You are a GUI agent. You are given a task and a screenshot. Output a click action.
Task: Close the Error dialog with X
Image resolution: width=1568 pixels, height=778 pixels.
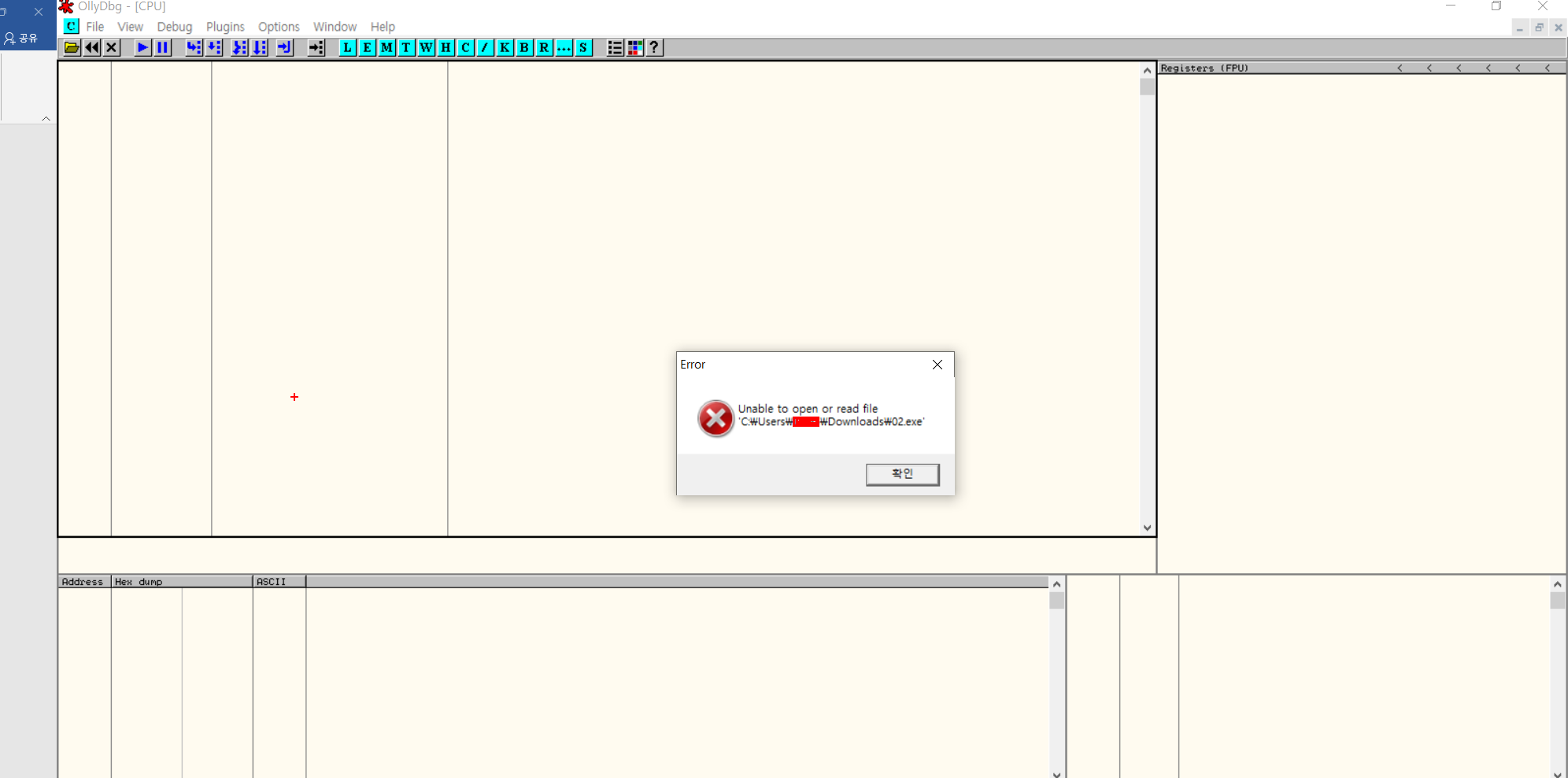(x=937, y=365)
